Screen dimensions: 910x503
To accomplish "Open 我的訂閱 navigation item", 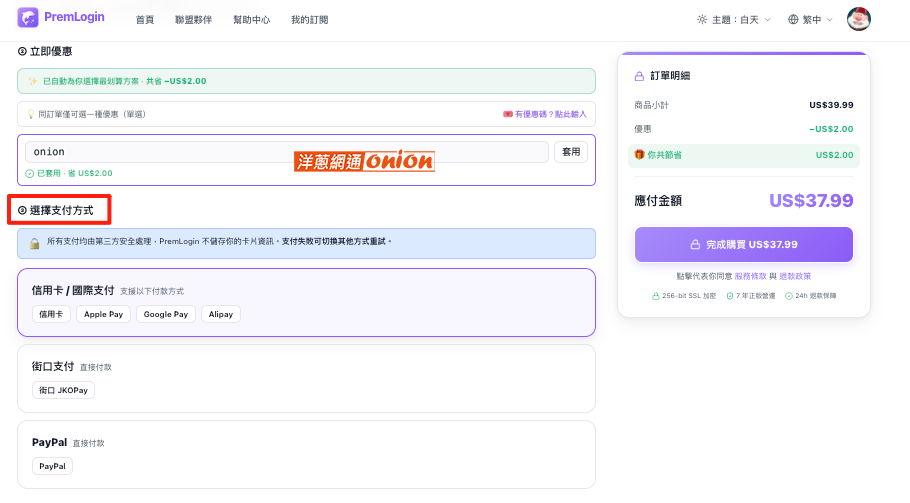I will point(309,20).
